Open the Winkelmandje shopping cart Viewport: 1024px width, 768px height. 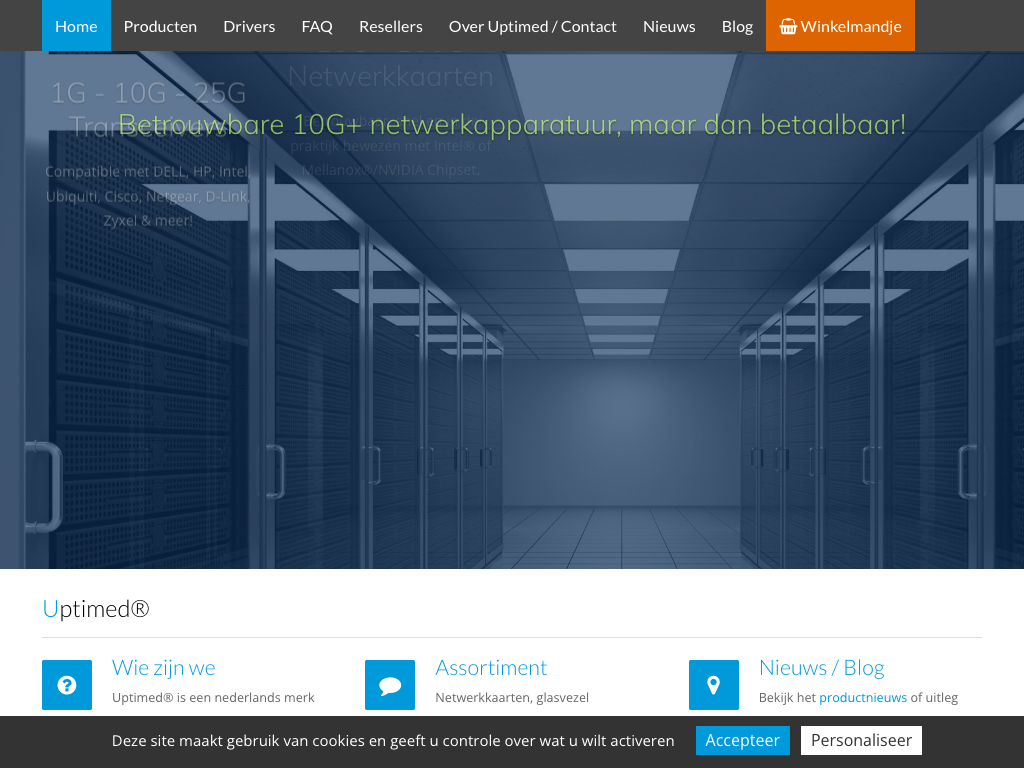[840, 25]
